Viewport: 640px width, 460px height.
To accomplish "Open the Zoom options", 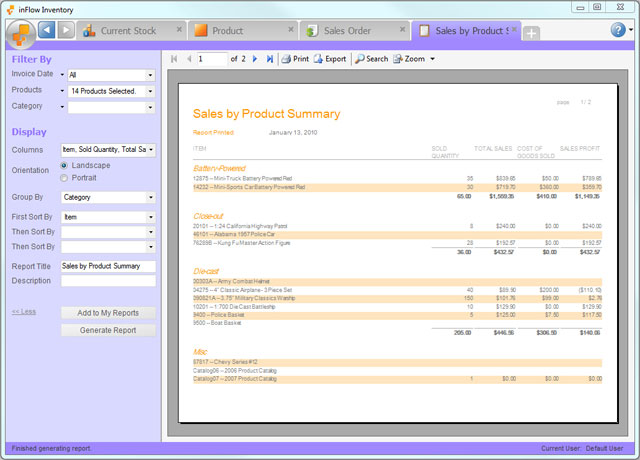I will (409, 59).
